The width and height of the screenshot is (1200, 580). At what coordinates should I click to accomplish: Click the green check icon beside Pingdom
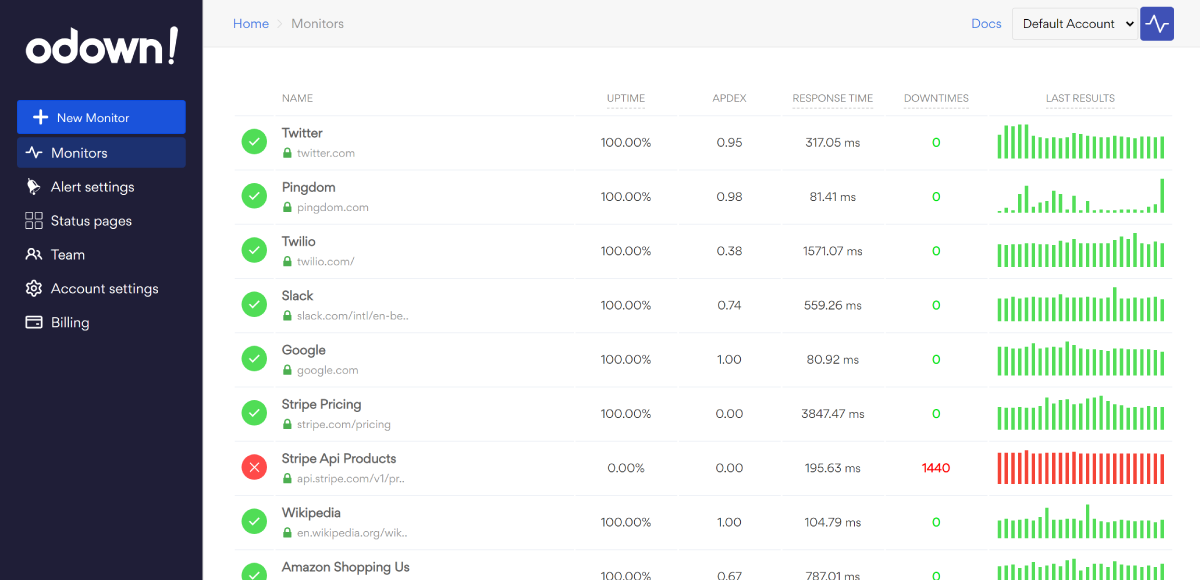point(254,196)
